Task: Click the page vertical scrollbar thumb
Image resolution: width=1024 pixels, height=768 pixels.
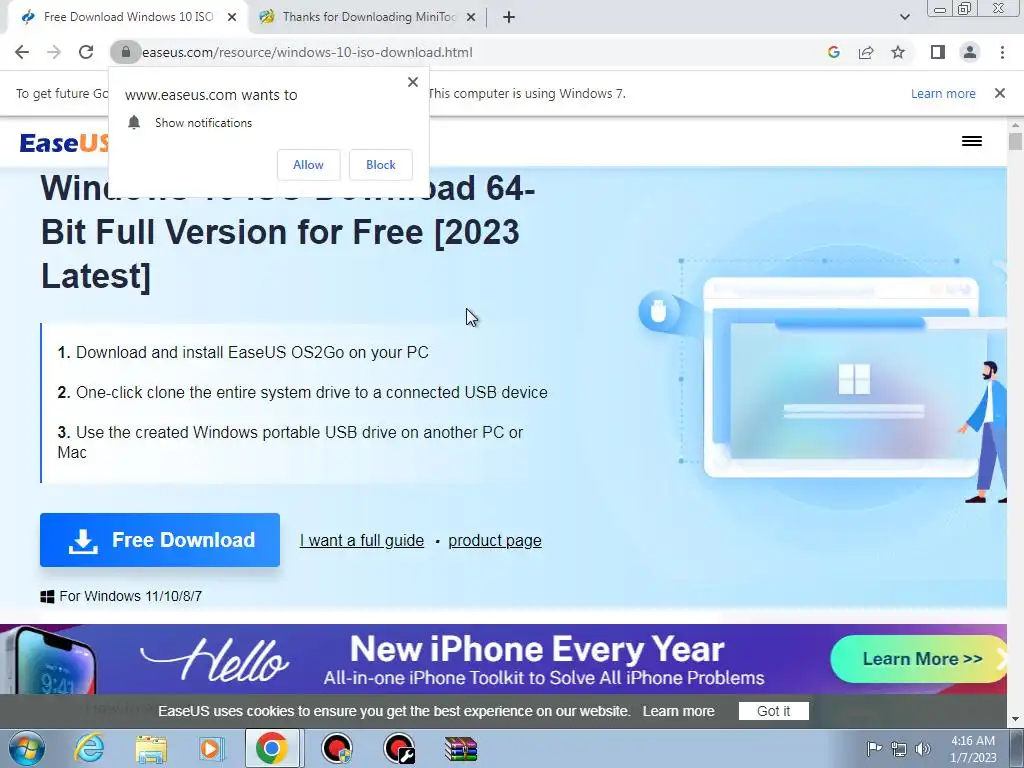Action: (1015, 142)
